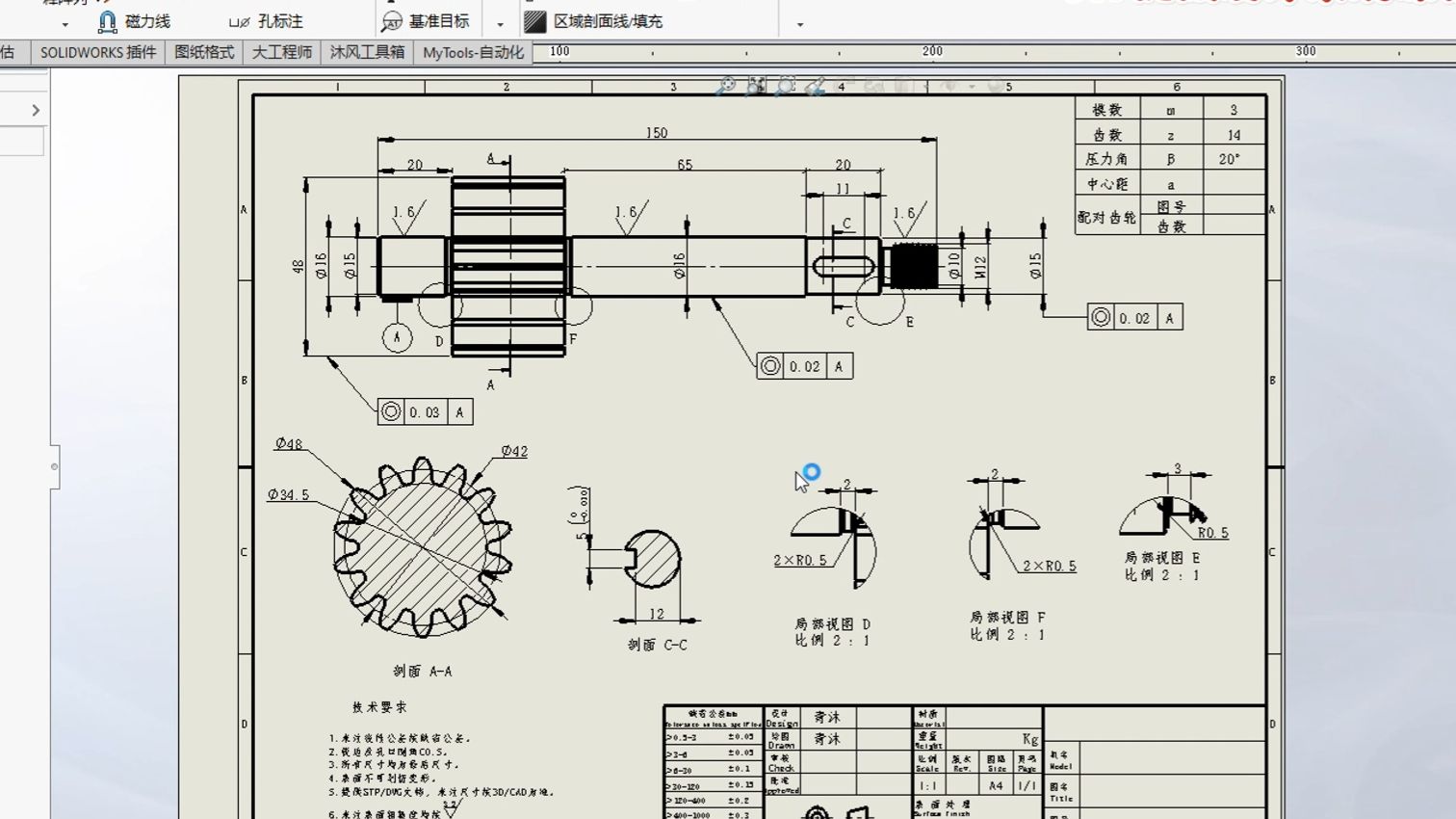Click the 剖面 C-C section label
Viewport: 1456px width, 819px height.
pyautogui.click(x=658, y=645)
